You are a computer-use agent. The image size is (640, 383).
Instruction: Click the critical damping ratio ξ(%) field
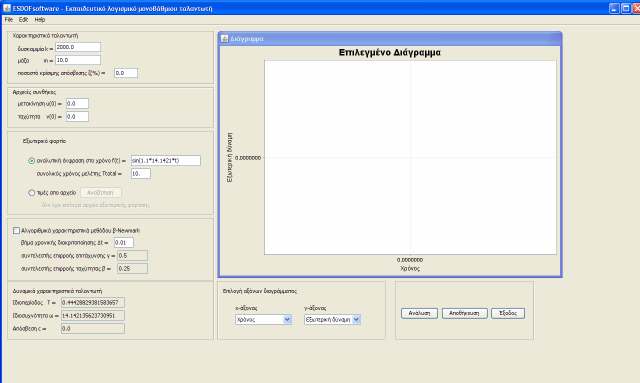(x=126, y=73)
